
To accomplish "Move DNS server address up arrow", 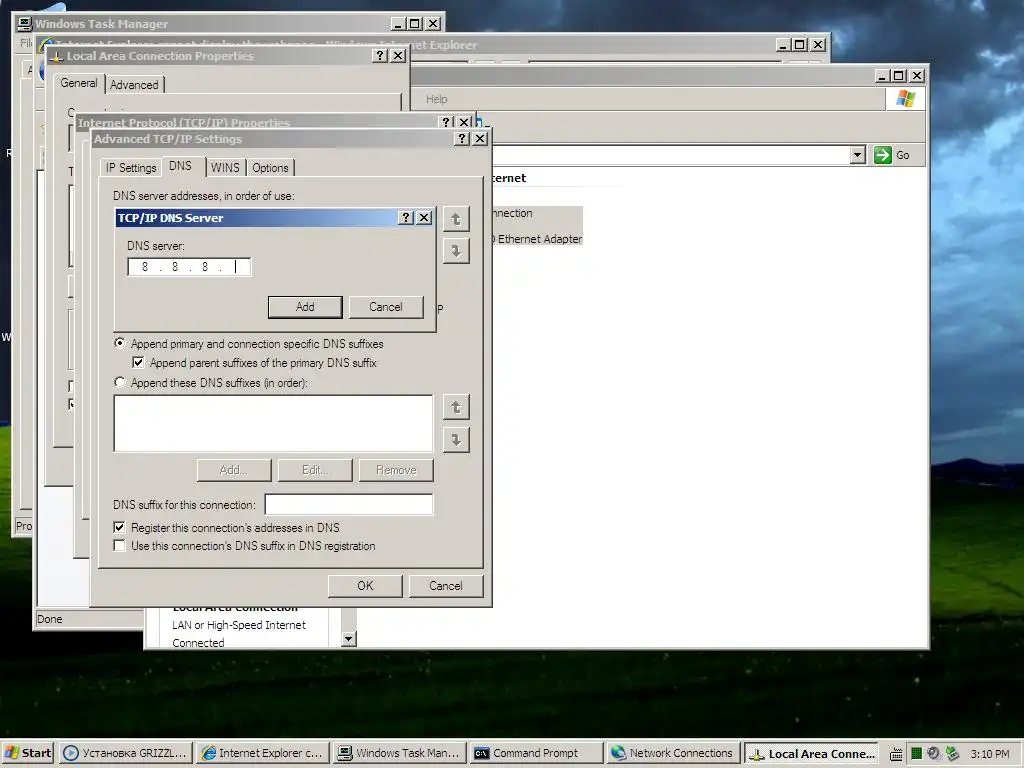I will (456, 219).
